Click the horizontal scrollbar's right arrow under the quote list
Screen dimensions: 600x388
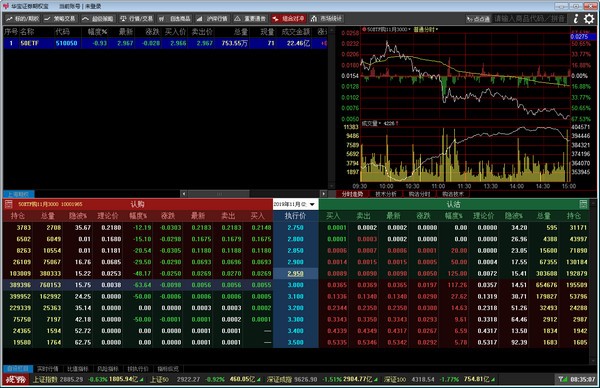tap(324, 194)
